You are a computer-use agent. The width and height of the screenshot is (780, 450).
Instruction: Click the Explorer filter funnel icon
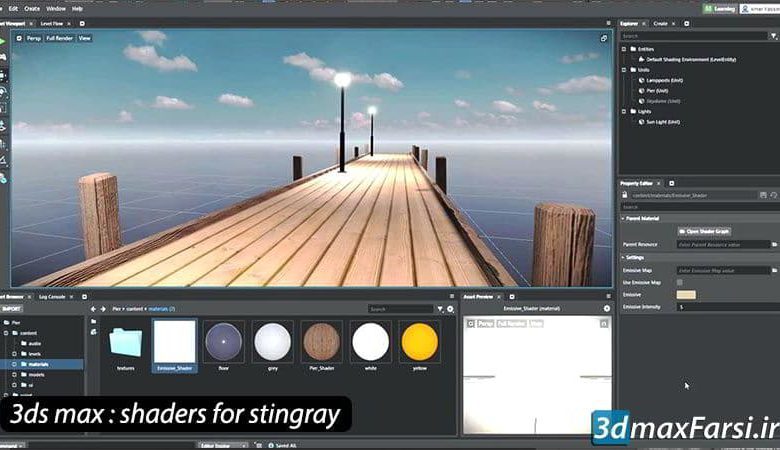tap(774, 36)
